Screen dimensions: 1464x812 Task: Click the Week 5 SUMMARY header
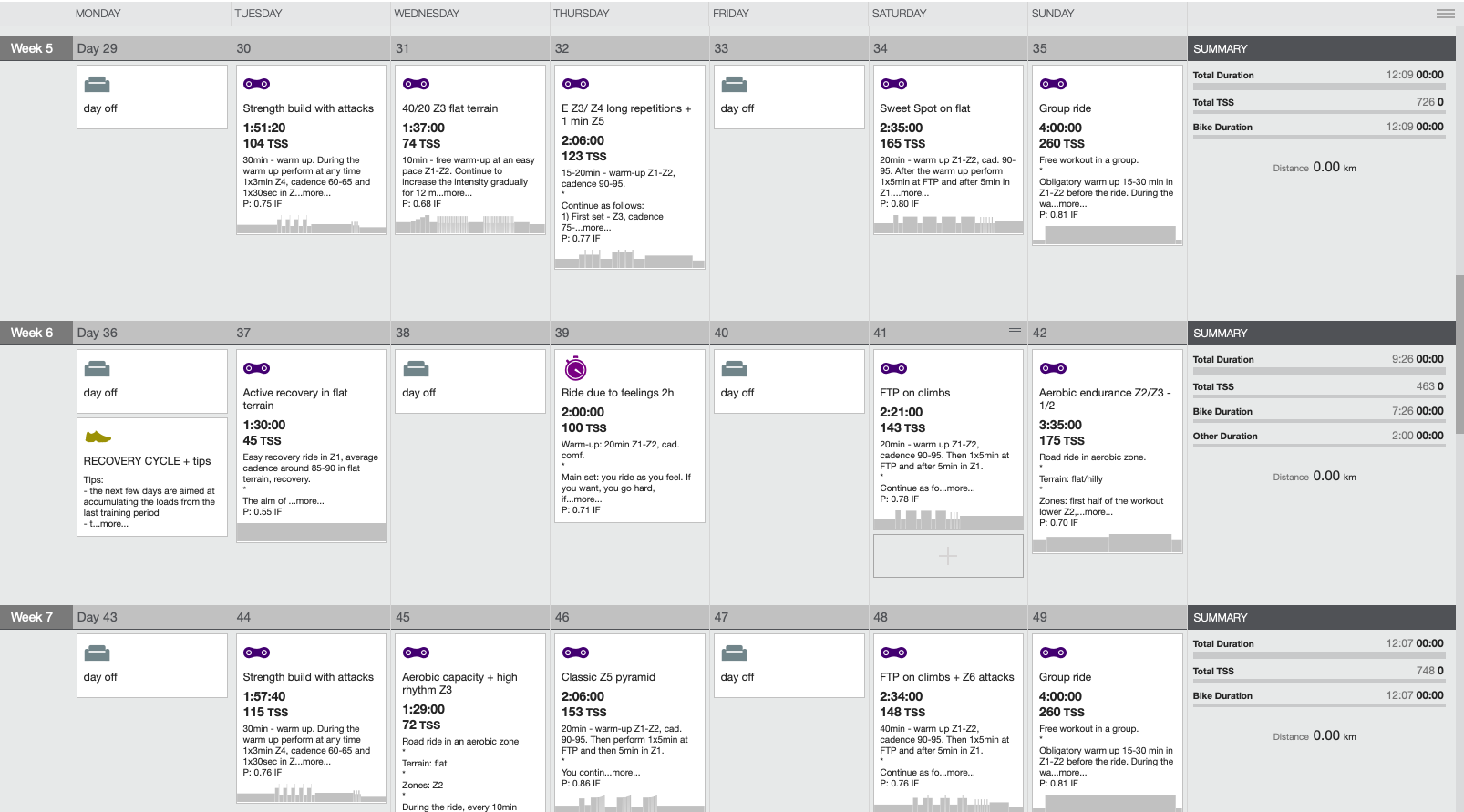1321,48
